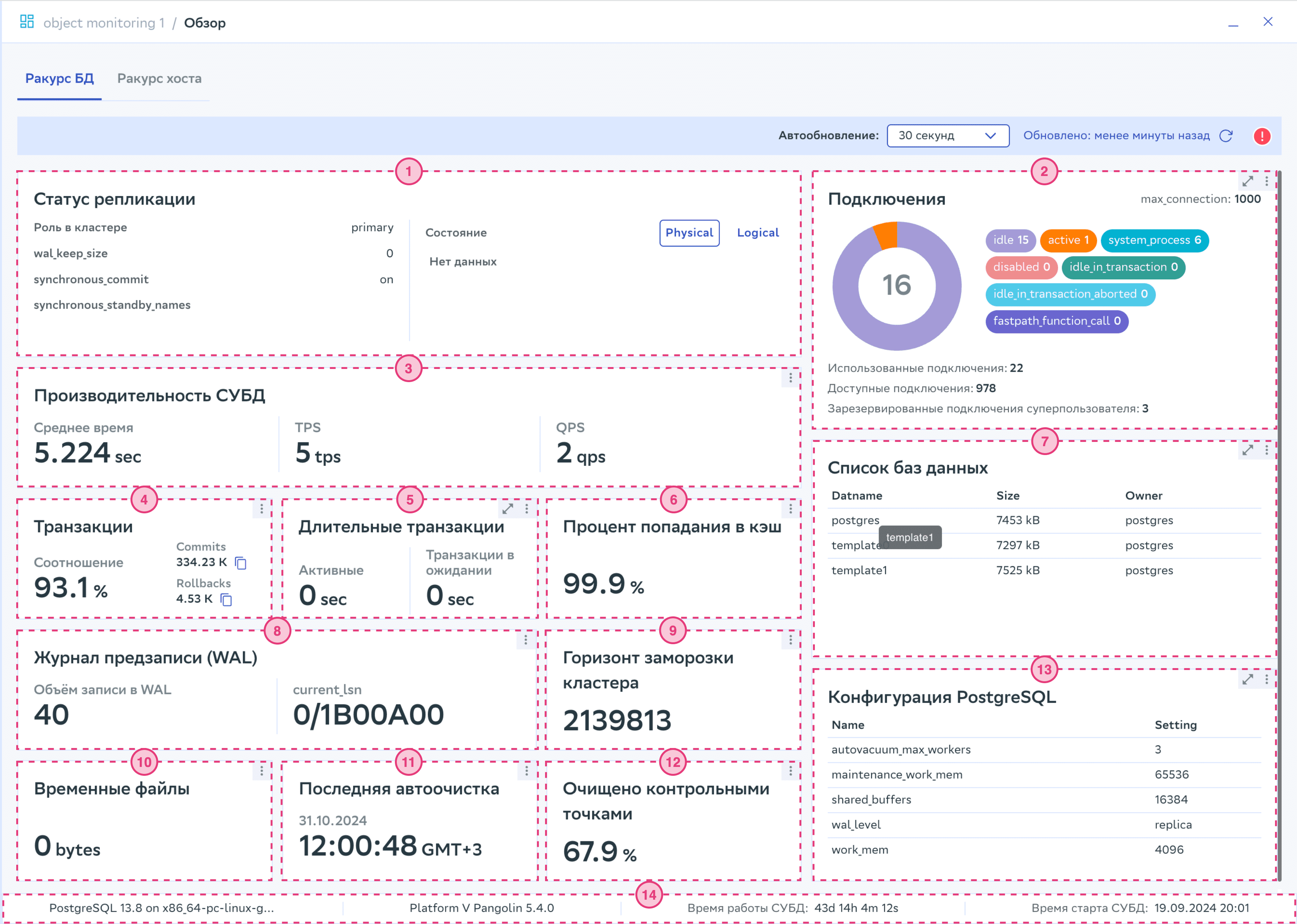Toggle the idle 15 connections legend chip
Screen dimensions: 1297x924
pyautogui.click(x=1010, y=240)
